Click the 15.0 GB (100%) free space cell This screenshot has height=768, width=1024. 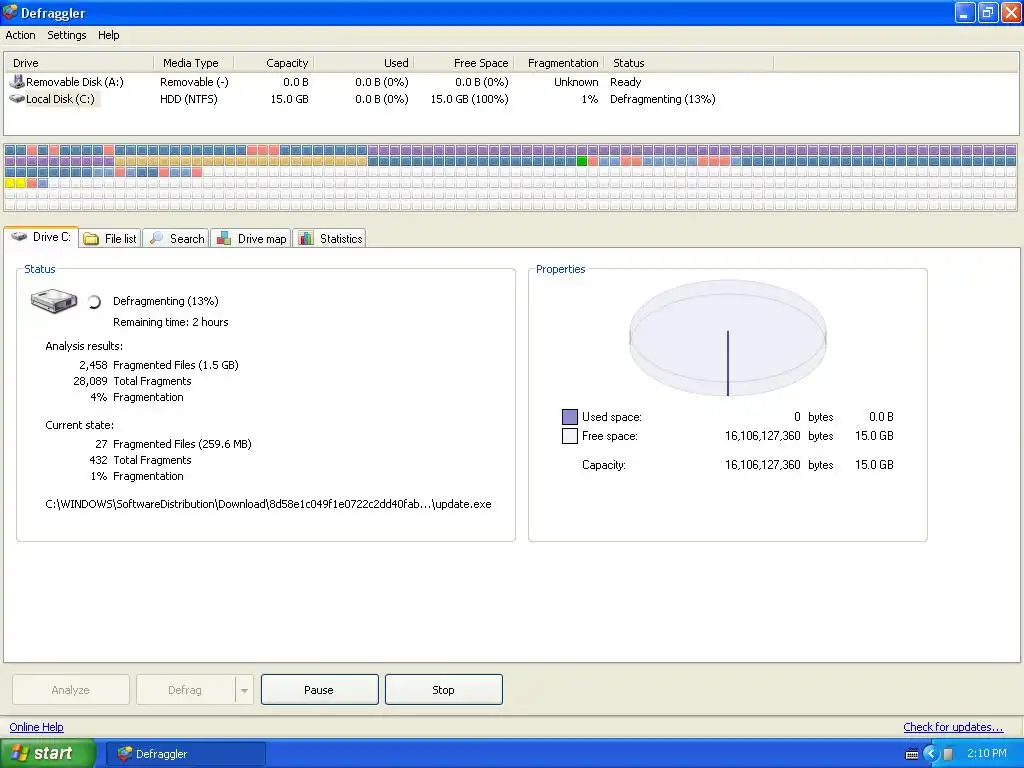point(469,99)
